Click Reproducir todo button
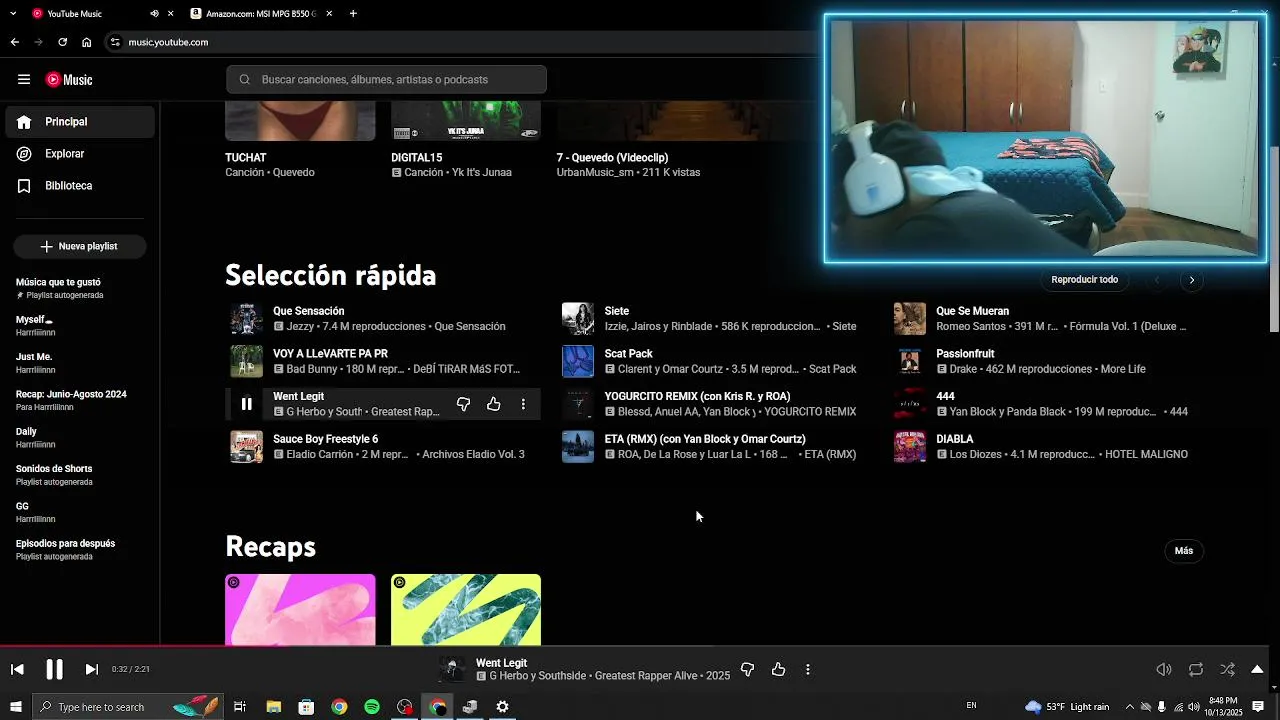 [1084, 280]
